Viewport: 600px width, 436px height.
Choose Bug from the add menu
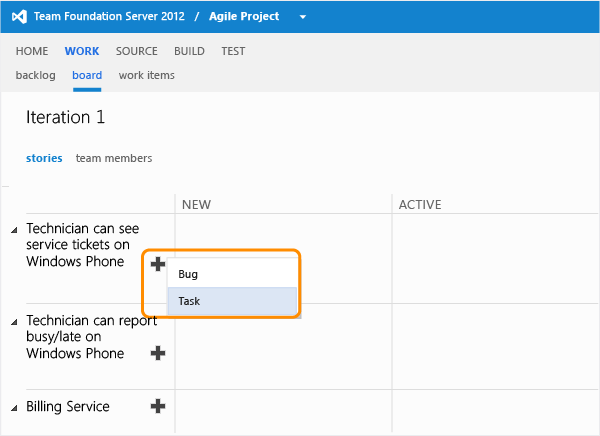232,274
